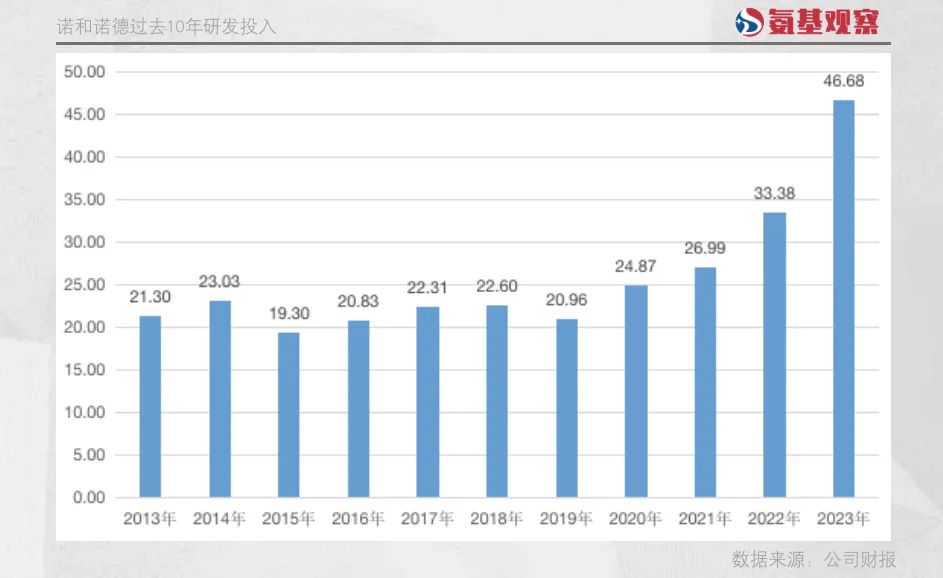Screen dimensions: 943x578
Task: Click the data label 21.30
Action: click(150, 297)
